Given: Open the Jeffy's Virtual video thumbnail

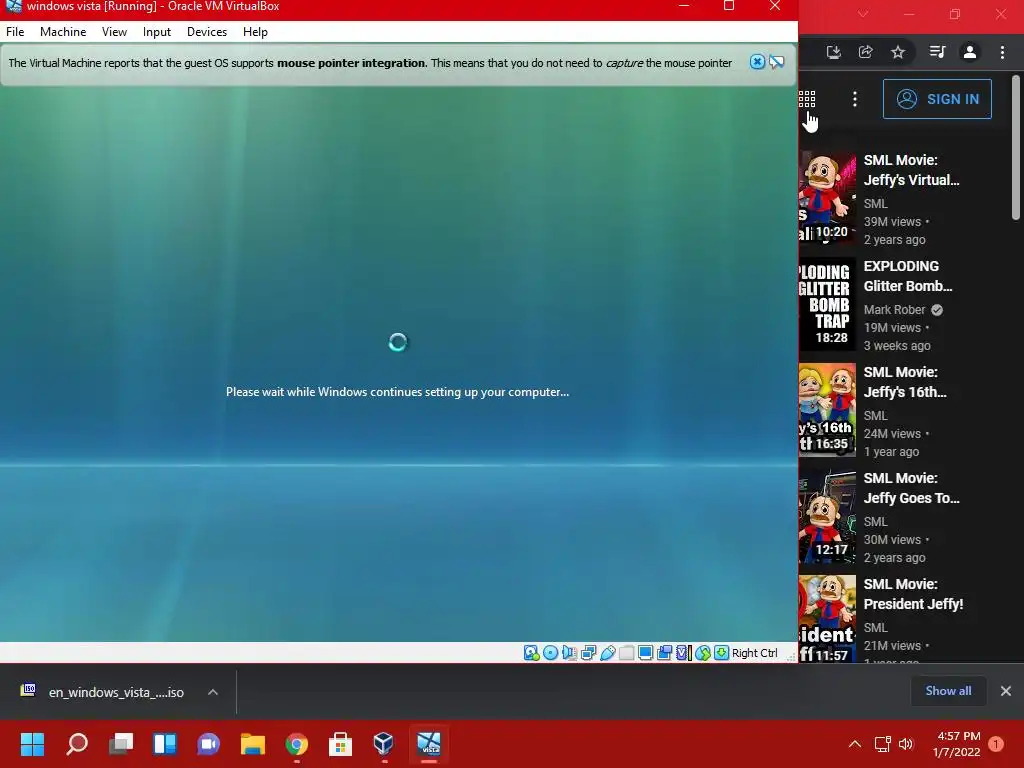Looking at the screenshot, I should click(827, 197).
